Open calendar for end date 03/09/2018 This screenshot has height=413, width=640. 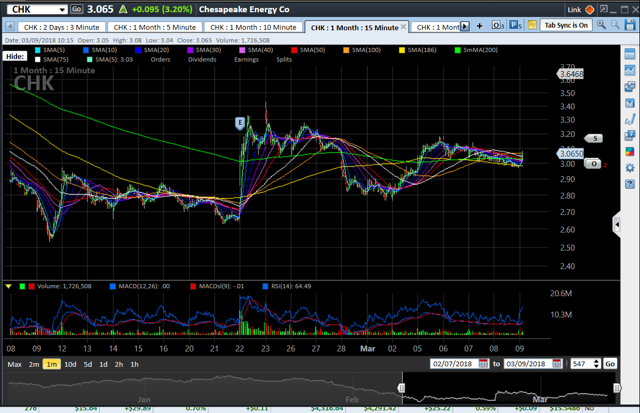tap(557, 363)
